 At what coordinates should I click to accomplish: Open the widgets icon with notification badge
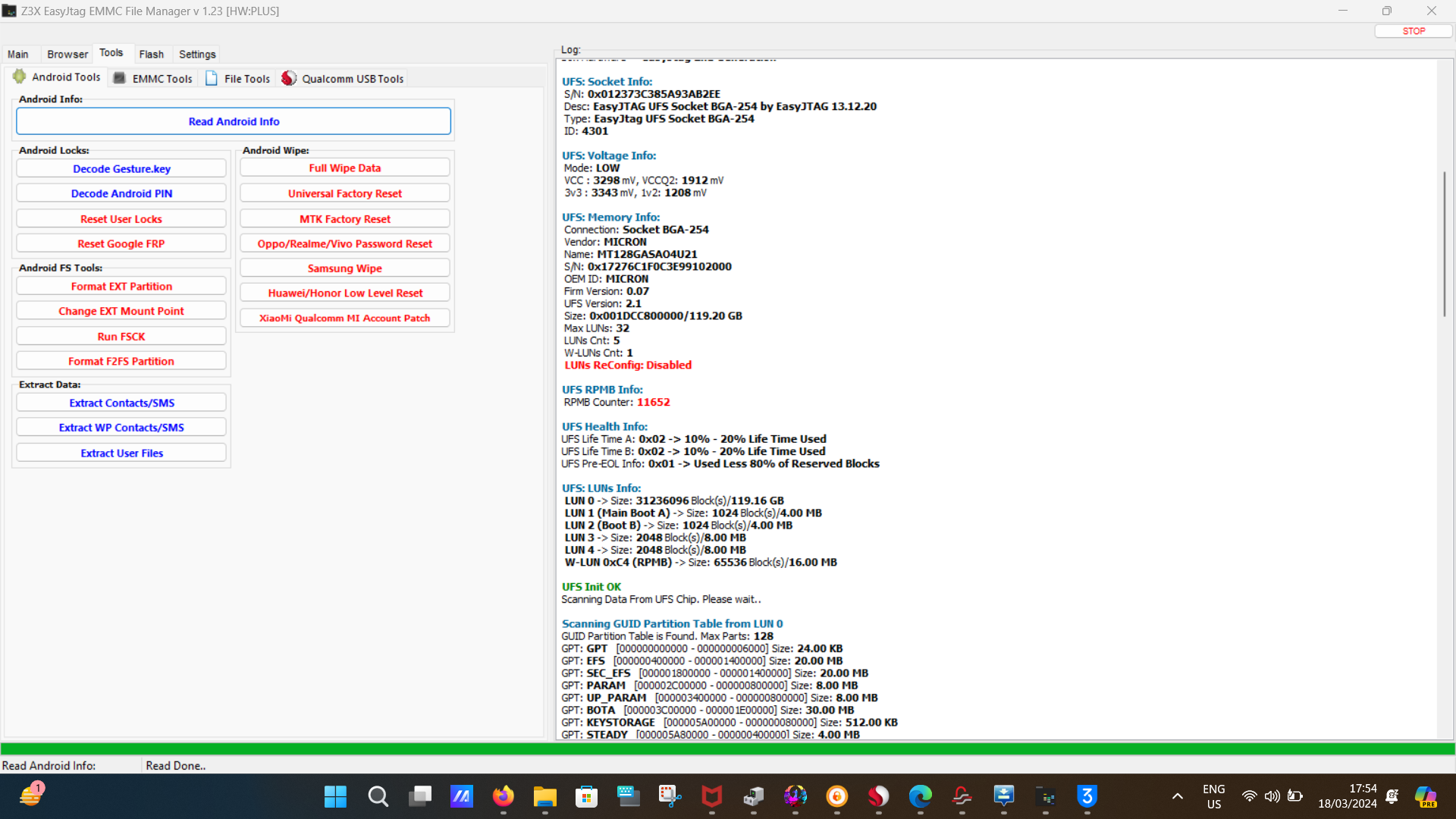pyautogui.click(x=31, y=795)
